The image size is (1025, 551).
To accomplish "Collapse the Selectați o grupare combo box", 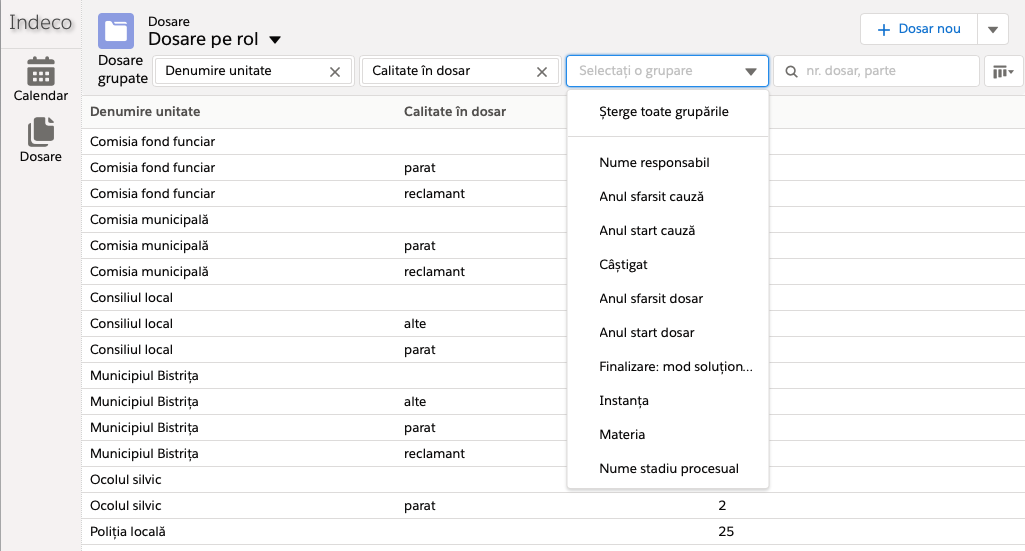I will pos(750,72).
